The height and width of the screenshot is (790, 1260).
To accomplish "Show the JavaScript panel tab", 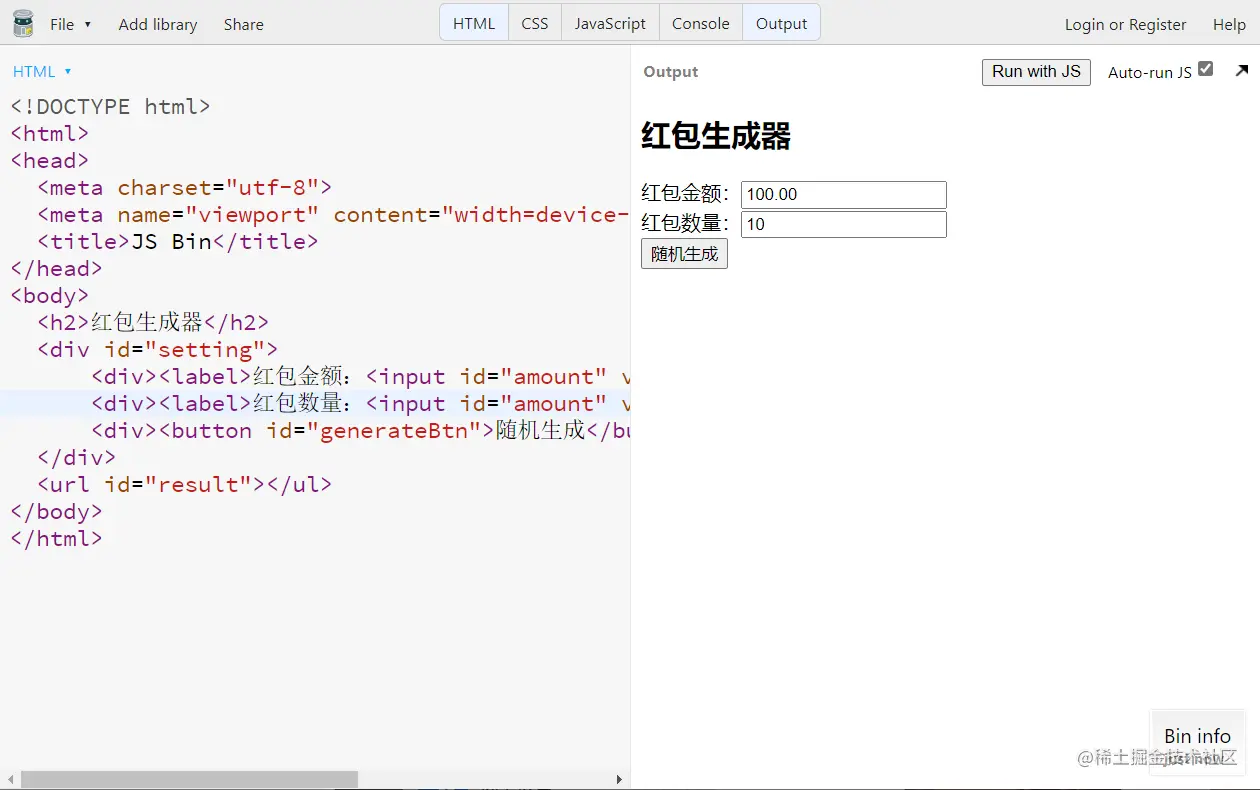I will pyautogui.click(x=610, y=23).
